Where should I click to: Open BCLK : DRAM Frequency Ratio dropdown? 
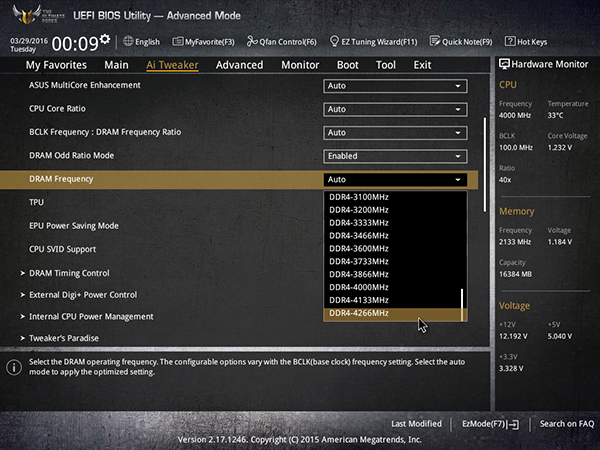pos(395,133)
